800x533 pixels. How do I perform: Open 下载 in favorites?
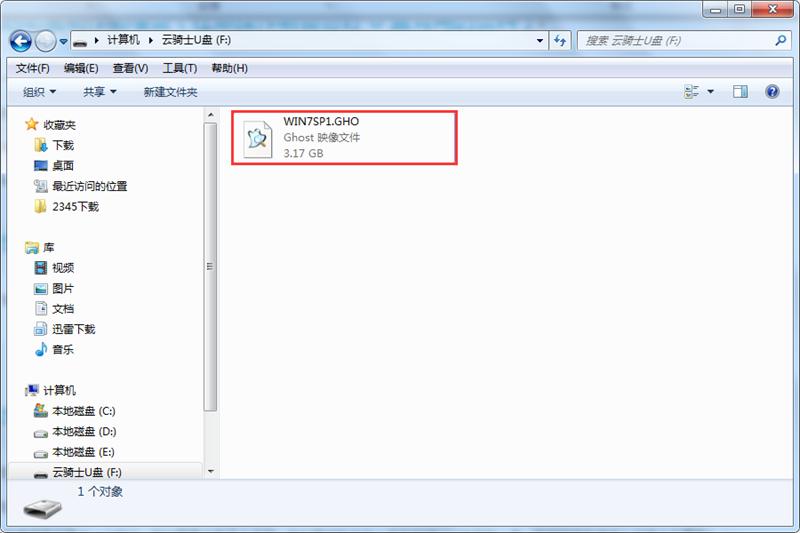tap(63, 145)
